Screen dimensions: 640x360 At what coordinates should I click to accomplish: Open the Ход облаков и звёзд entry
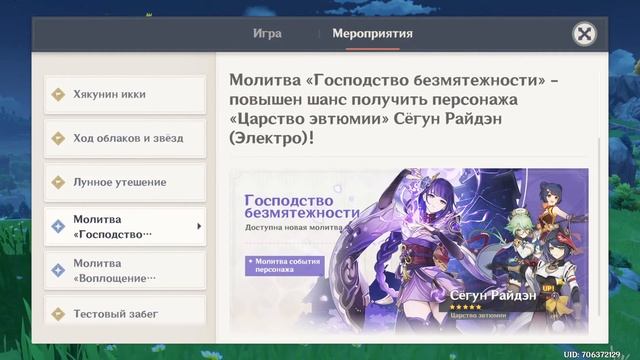click(125, 138)
